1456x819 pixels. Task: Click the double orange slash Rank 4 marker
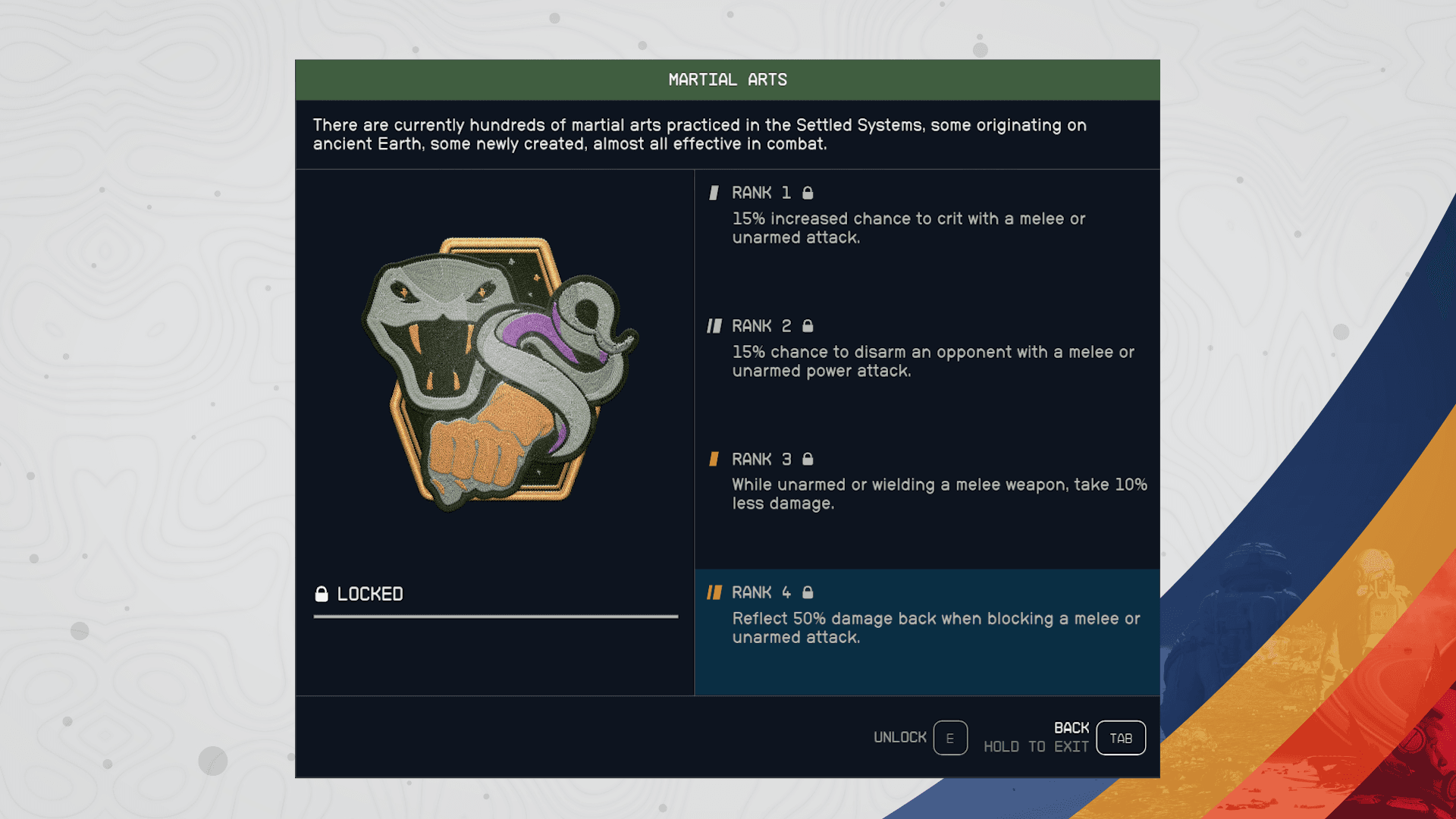(714, 592)
